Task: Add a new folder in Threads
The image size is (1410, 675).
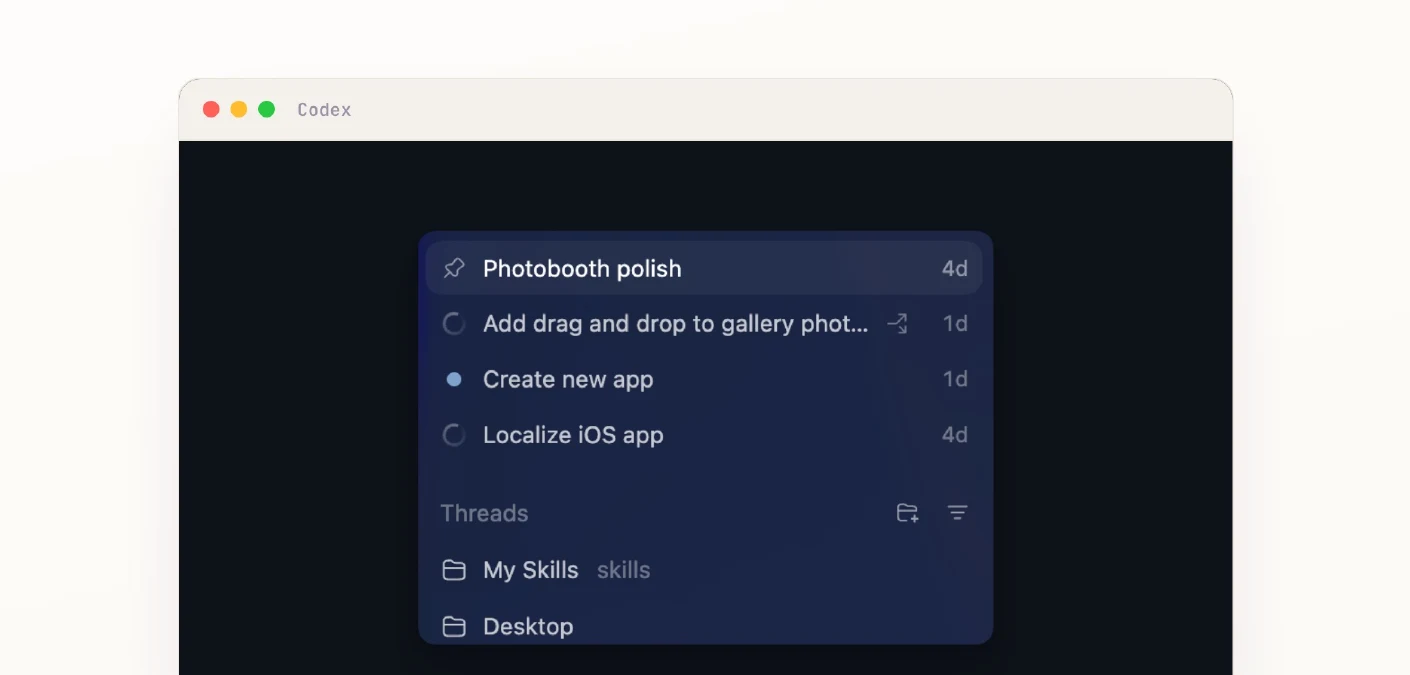Action: pyautogui.click(x=907, y=513)
